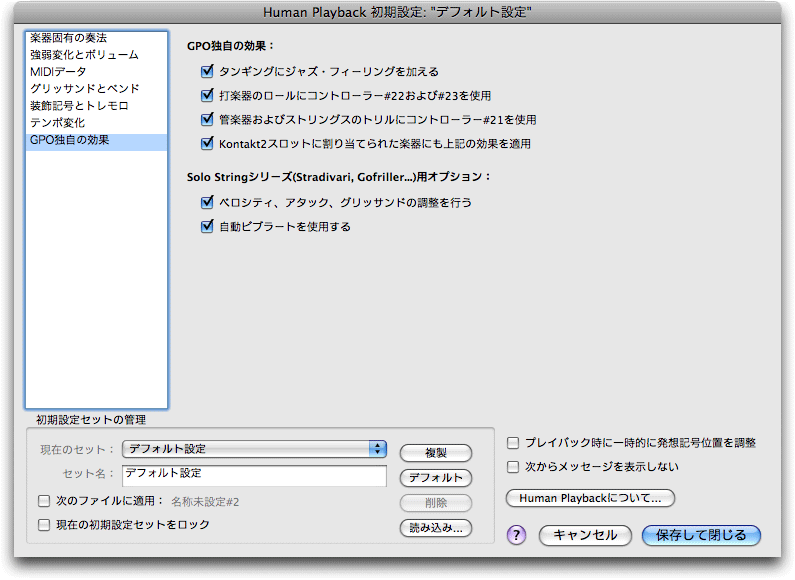Open the purple question mark help button
Screen dimensions: 795x580
(516, 535)
